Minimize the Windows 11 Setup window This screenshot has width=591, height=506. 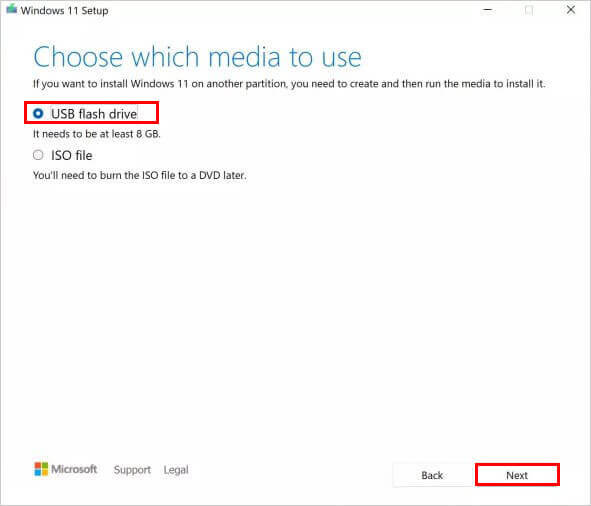(487, 10)
